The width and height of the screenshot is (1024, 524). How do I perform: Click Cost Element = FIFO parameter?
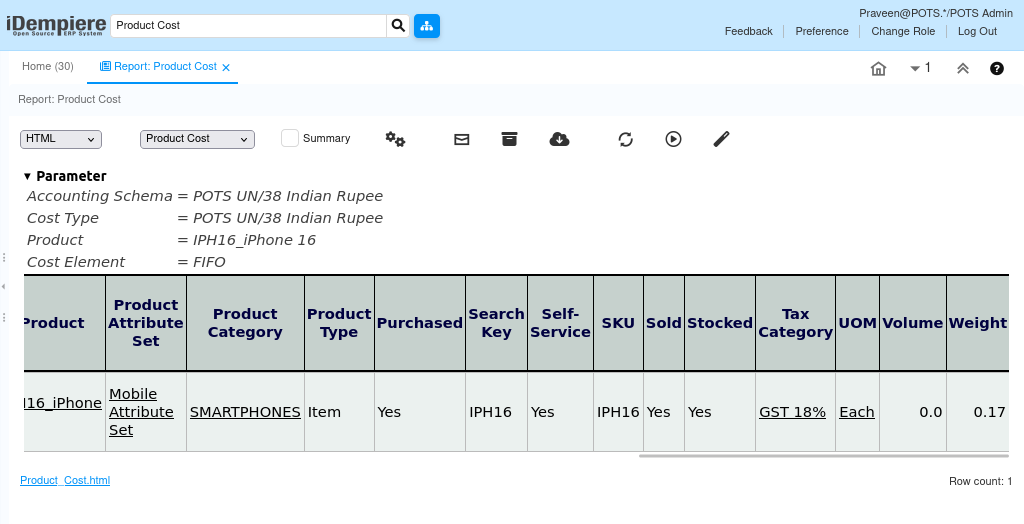click(x=126, y=262)
